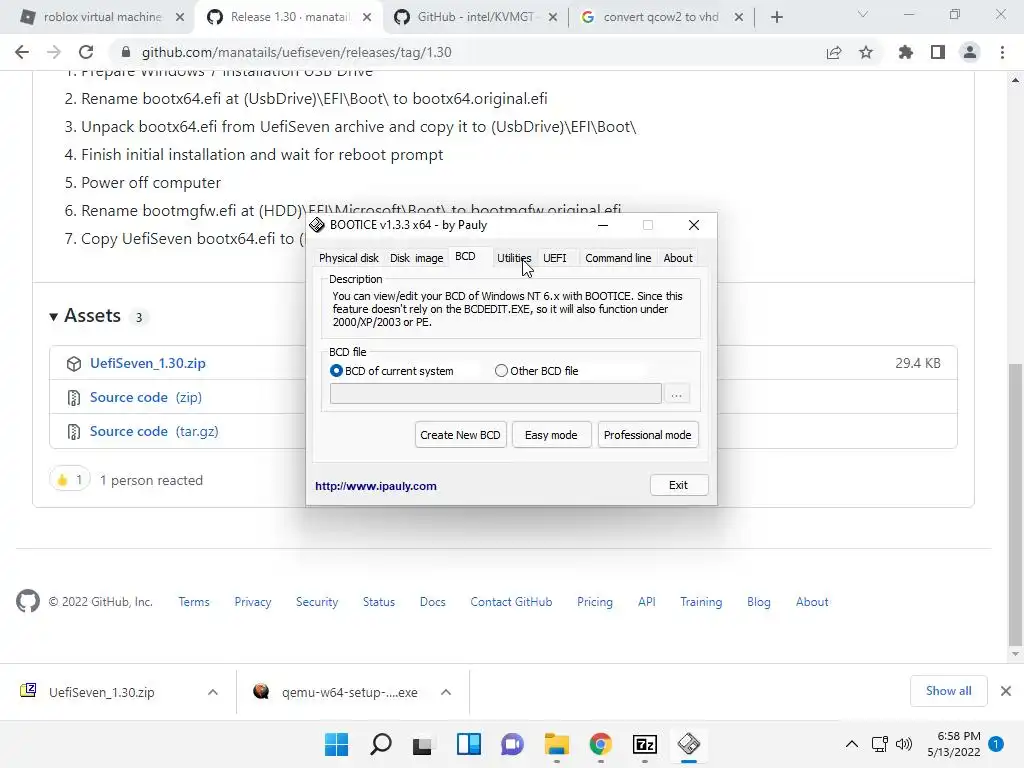The image size is (1024, 768).
Task: Download UefiSeven_1.30.zip asset link
Action: coord(148,364)
